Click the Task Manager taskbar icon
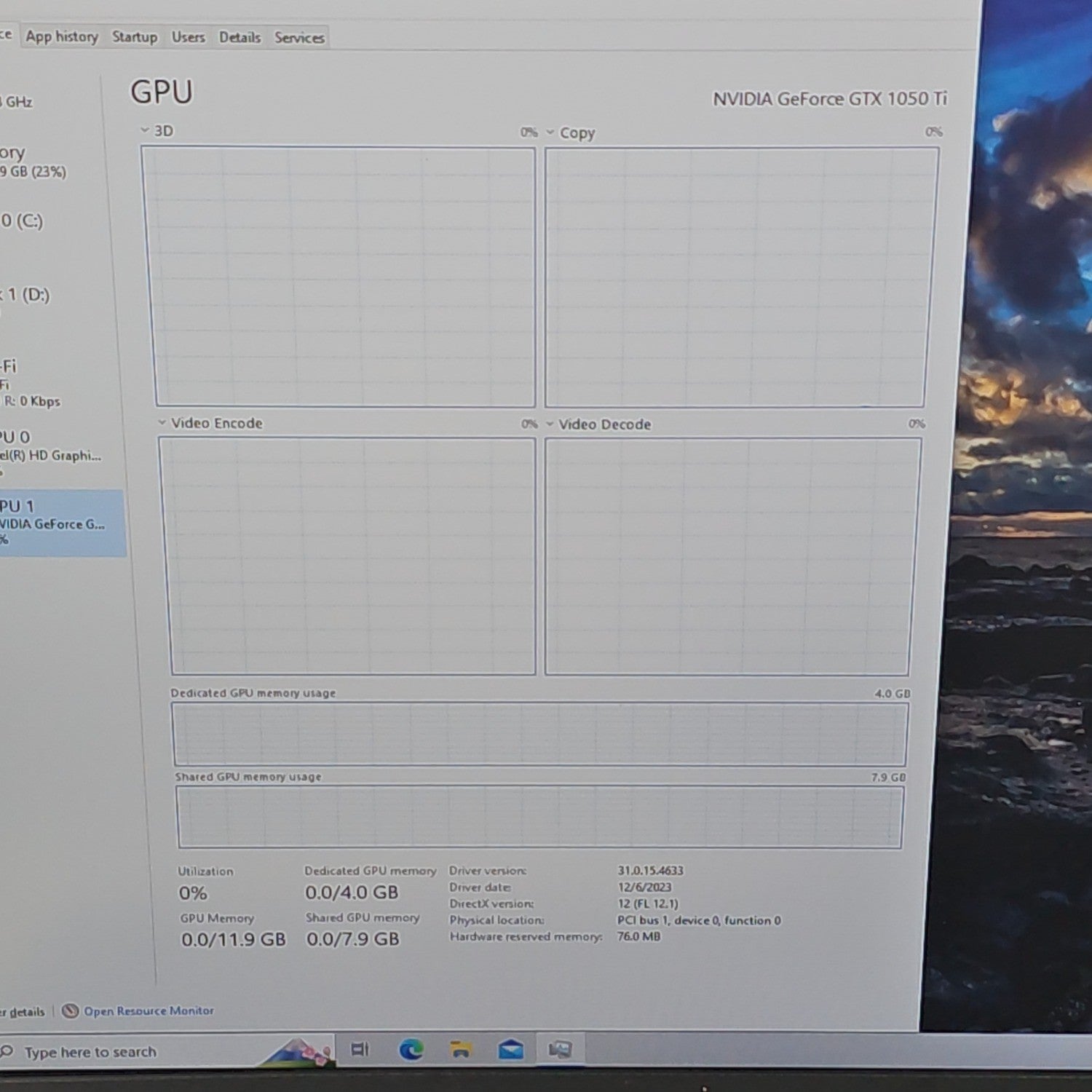This screenshot has height=1092, width=1092. point(560,1049)
